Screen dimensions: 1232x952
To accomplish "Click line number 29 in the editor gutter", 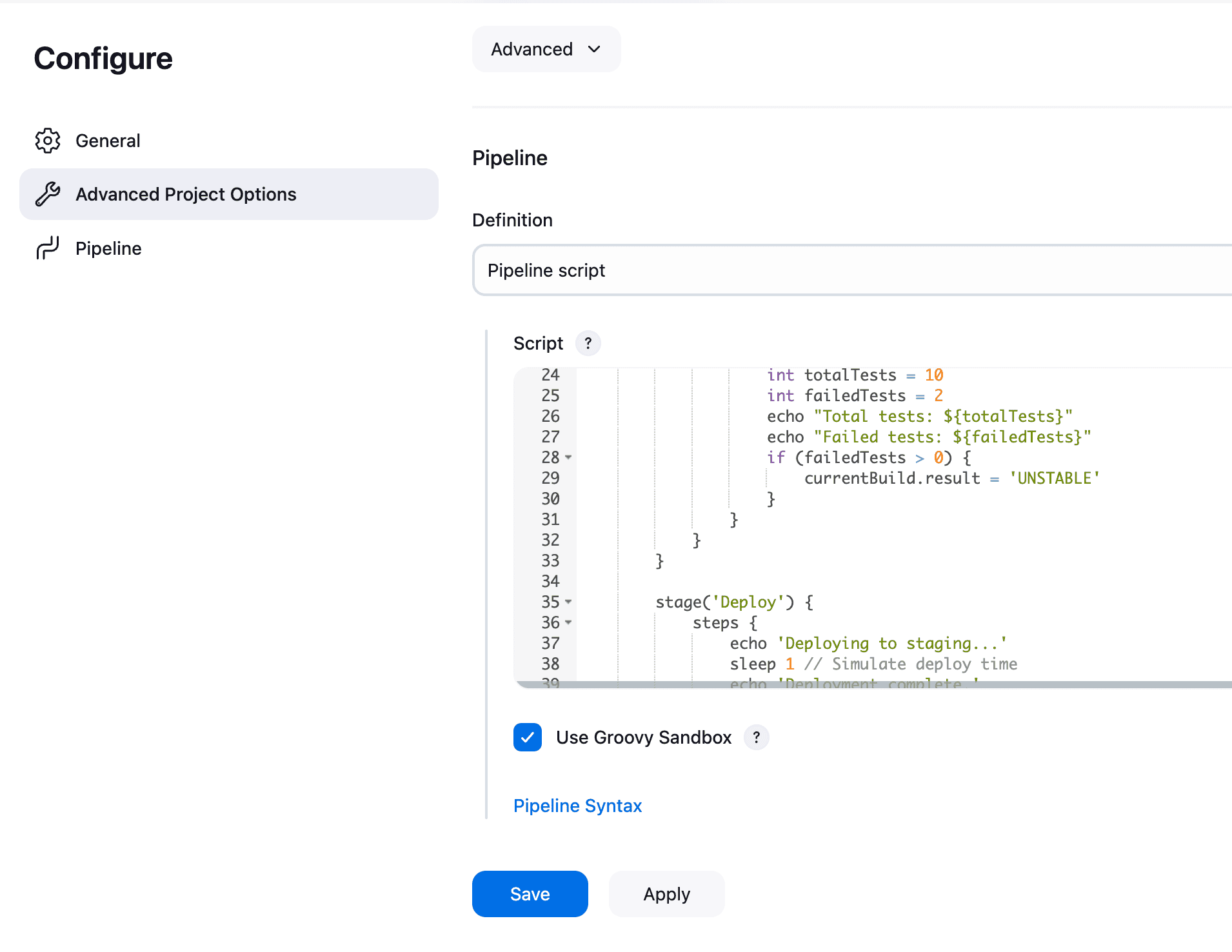I will (x=551, y=479).
